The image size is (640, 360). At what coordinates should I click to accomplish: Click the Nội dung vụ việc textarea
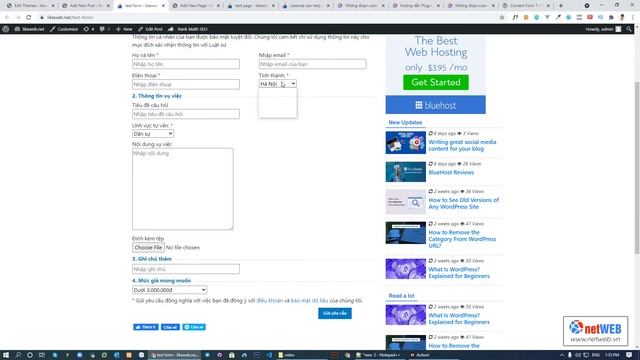coord(182,189)
